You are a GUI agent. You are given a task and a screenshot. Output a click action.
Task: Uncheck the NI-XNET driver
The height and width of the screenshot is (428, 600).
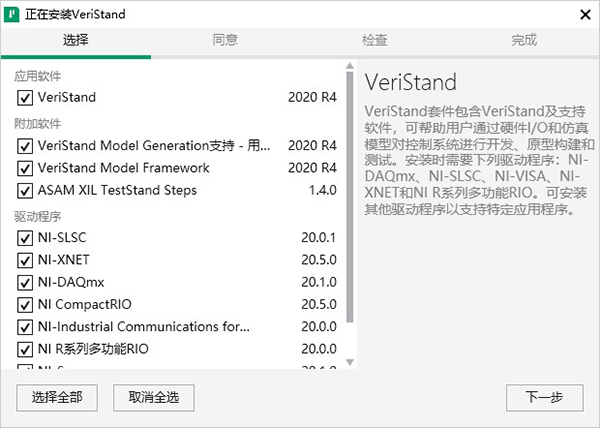(x=25, y=260)
